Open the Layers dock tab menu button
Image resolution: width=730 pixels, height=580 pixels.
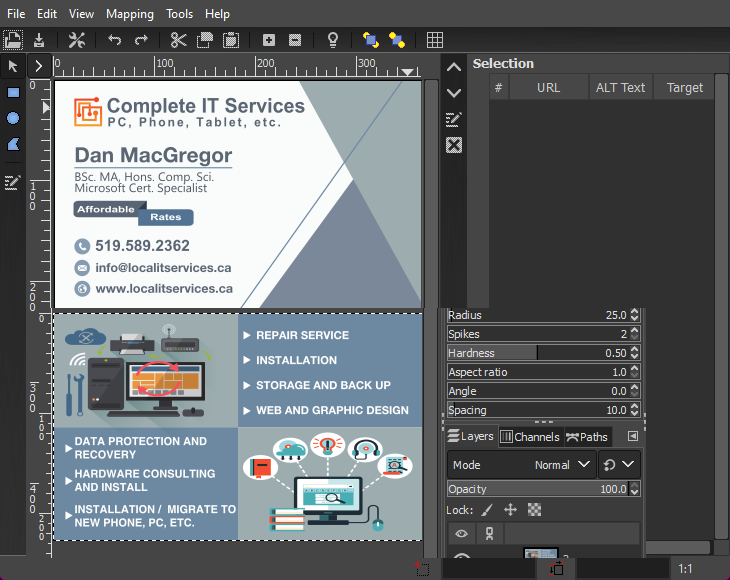pos(632,436)
